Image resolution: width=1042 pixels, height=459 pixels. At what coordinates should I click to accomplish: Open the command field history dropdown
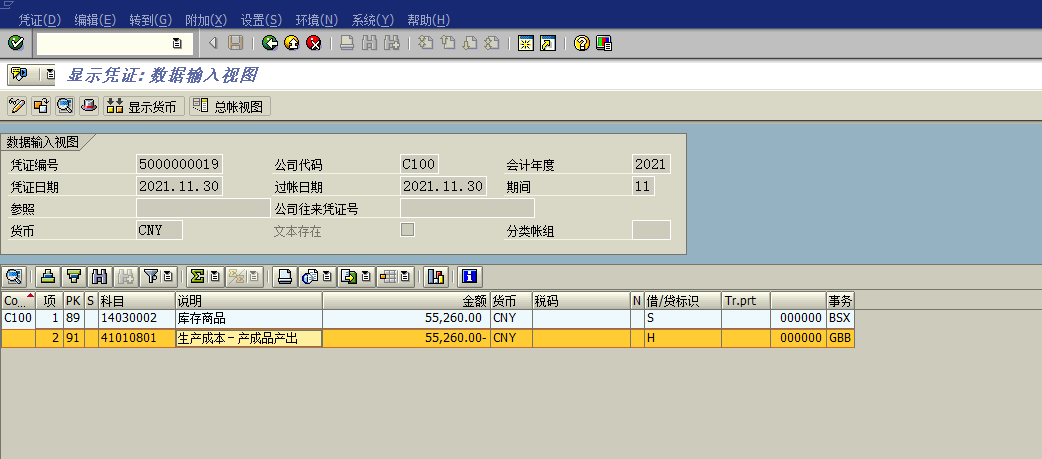pyautogui.click(x=177, y=43)
